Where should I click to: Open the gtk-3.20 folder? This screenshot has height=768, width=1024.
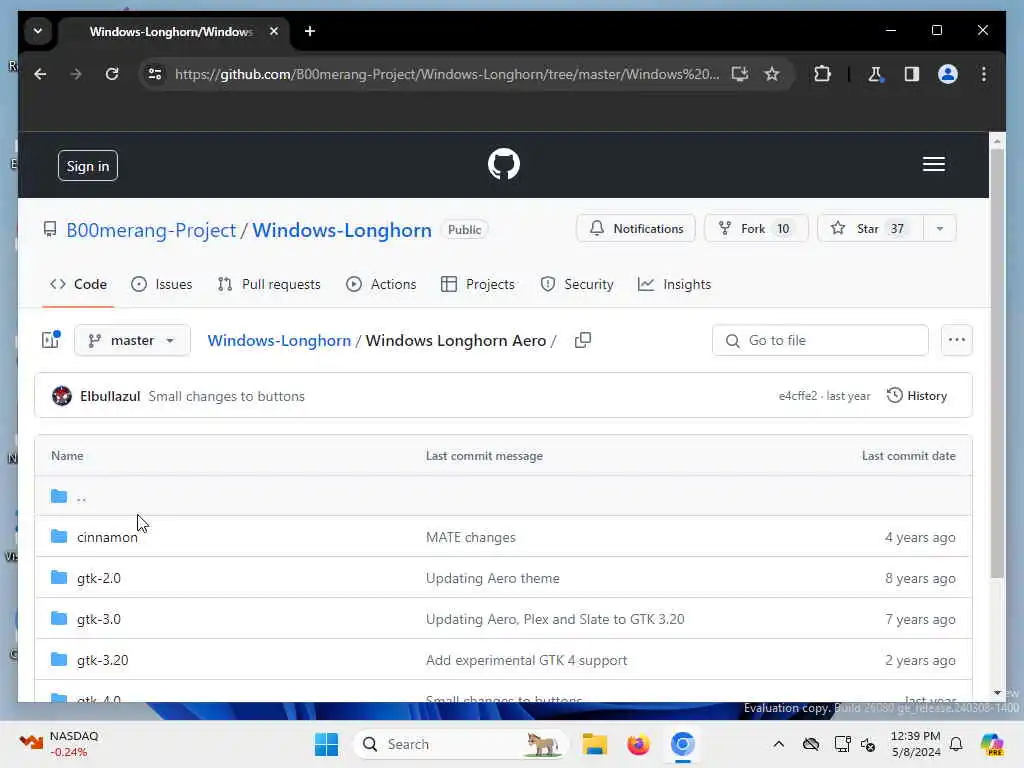pyautogui.click(x=103, y=660)
